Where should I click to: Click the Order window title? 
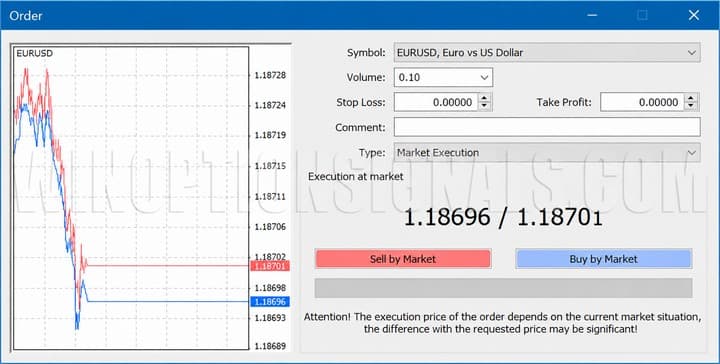[26, 16]
